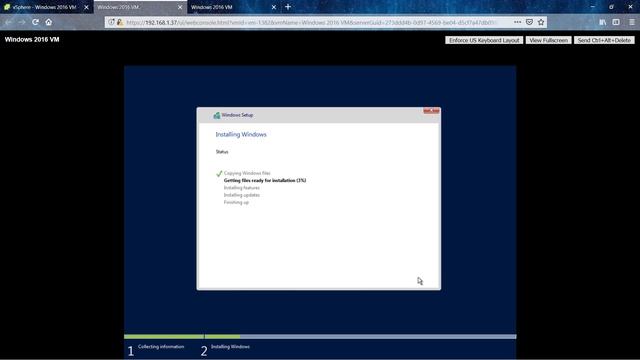Close the Windows Setup dialog
Image resolution: width=640 pixels, height=360 pixels.
(x=431, y=110)
